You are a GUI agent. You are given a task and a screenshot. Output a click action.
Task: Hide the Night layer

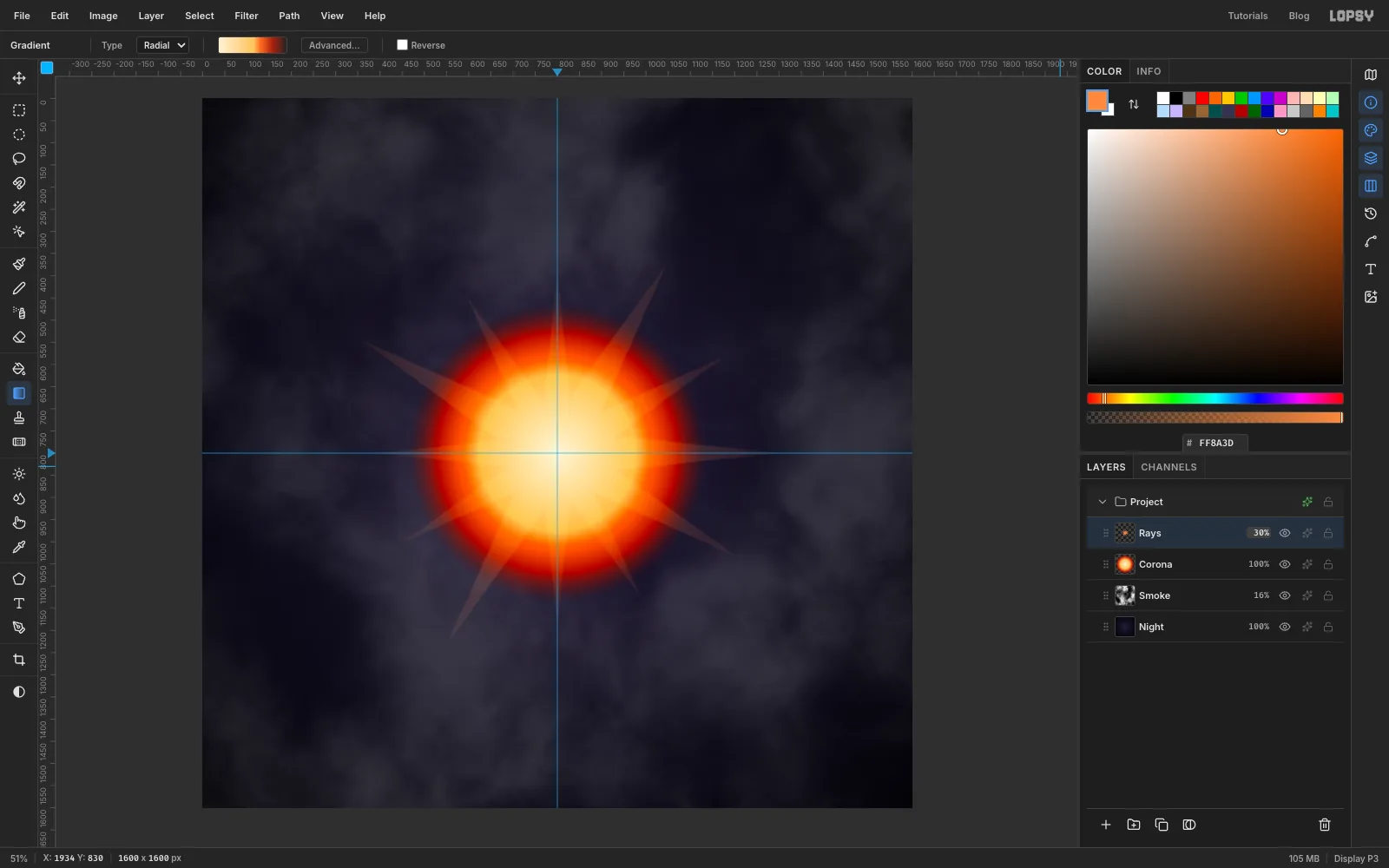click(1285, 627)
